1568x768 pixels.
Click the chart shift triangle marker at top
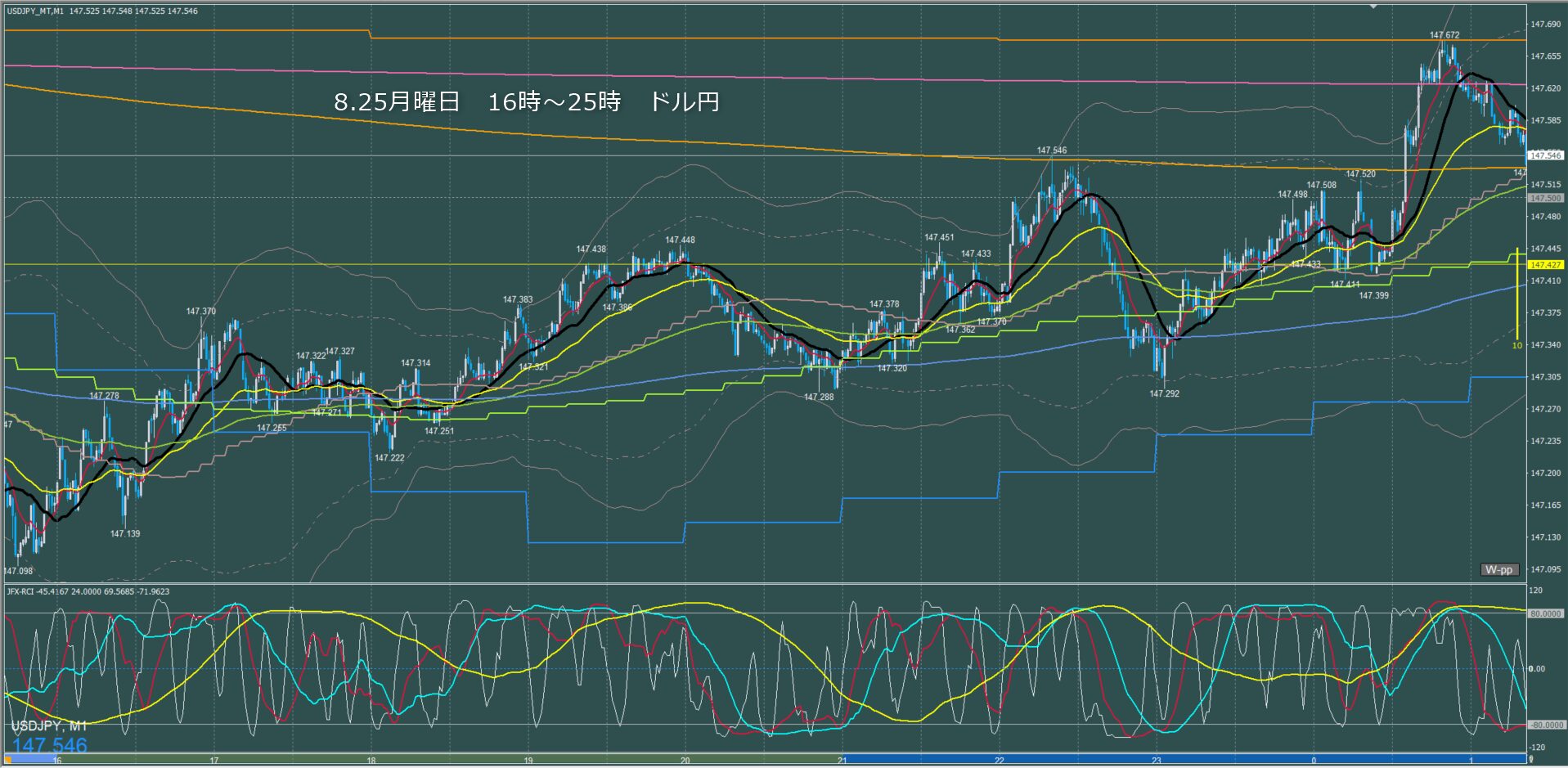(1374, 6)
